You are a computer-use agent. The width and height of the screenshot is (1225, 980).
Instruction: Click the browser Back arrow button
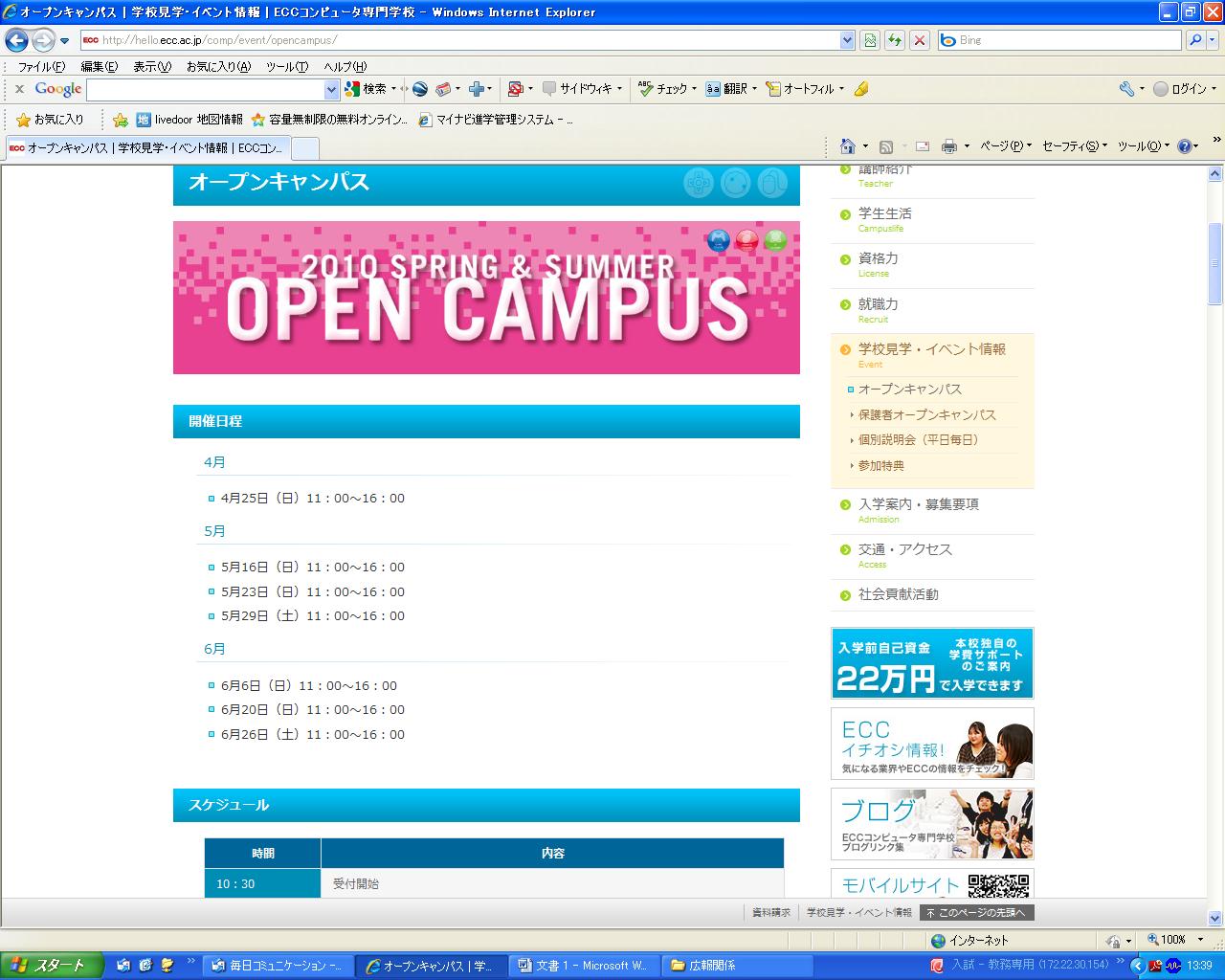click(x=17, y=40)
